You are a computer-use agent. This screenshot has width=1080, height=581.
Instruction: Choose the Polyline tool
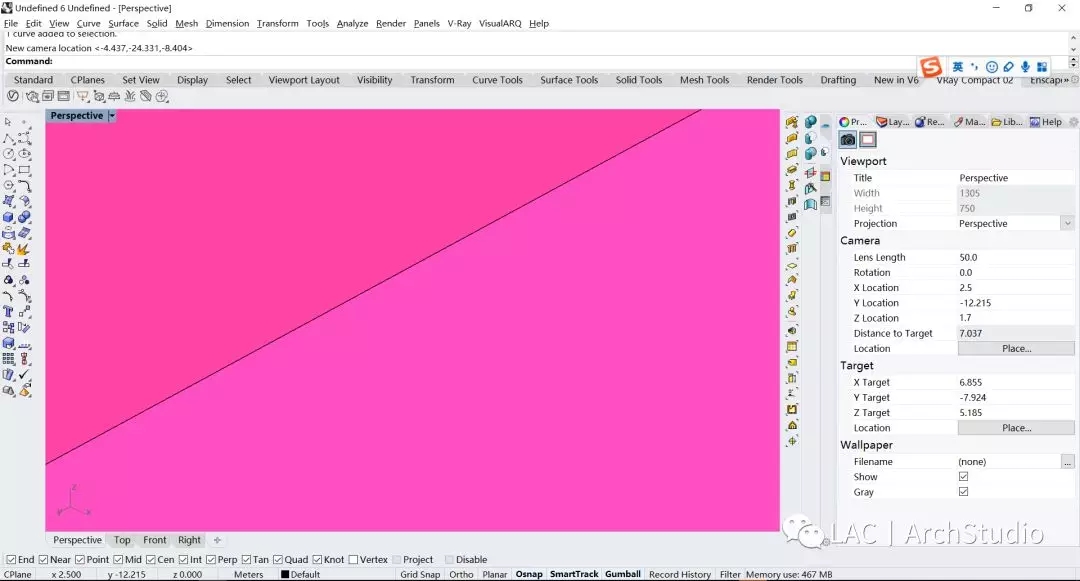click(8, 138)
